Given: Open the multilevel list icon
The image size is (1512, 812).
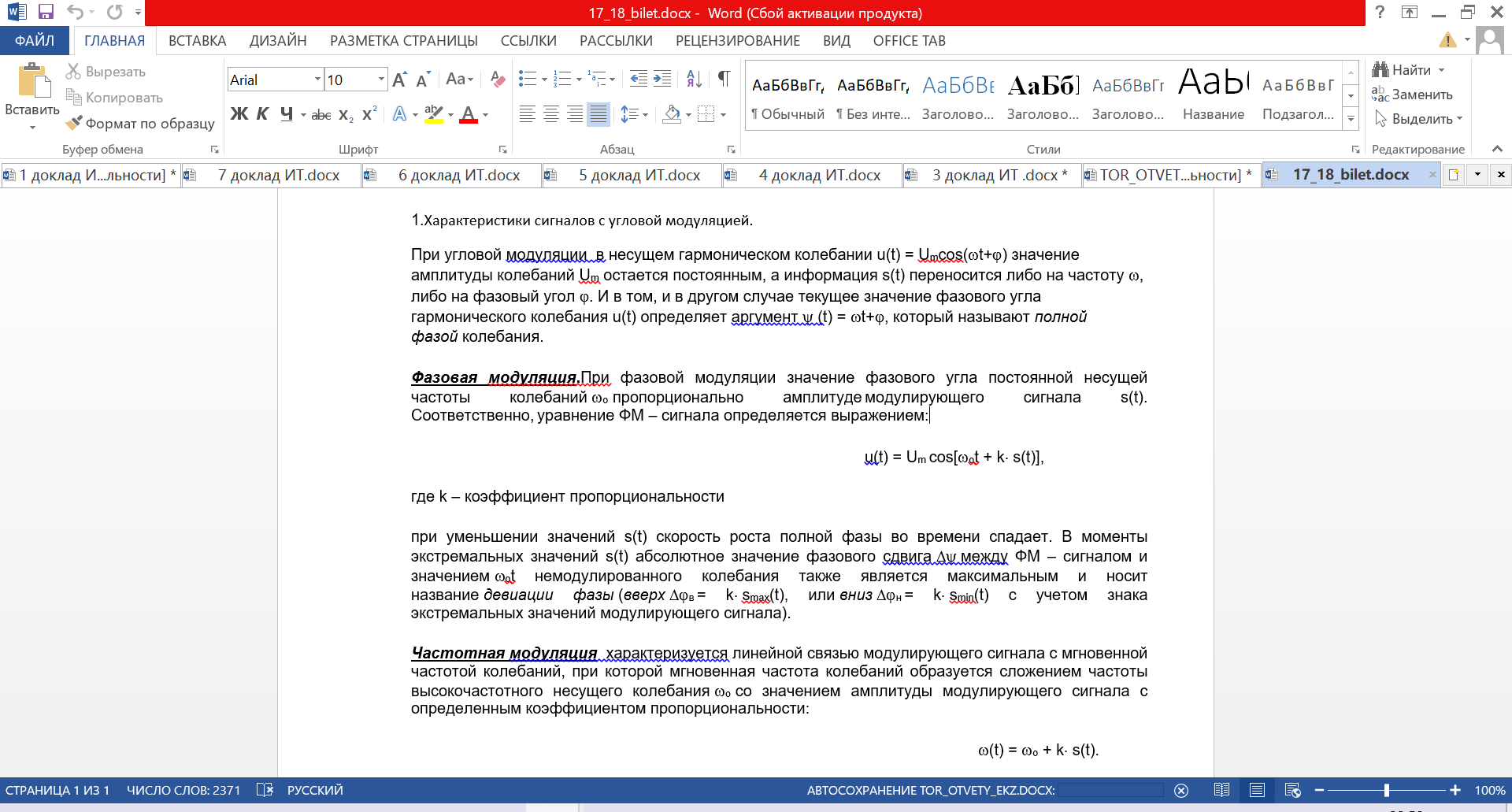Looking at the screenshot, I should [x=598, y=79].
